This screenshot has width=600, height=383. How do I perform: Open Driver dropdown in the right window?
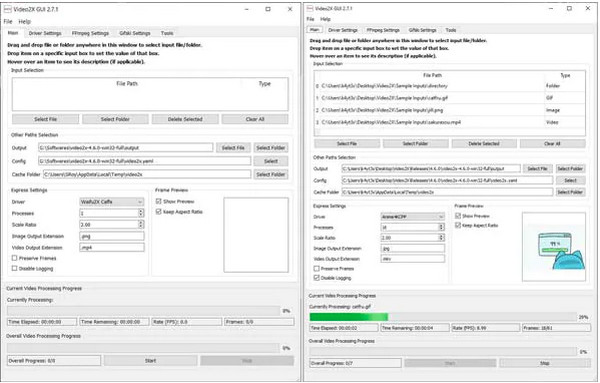412,217
